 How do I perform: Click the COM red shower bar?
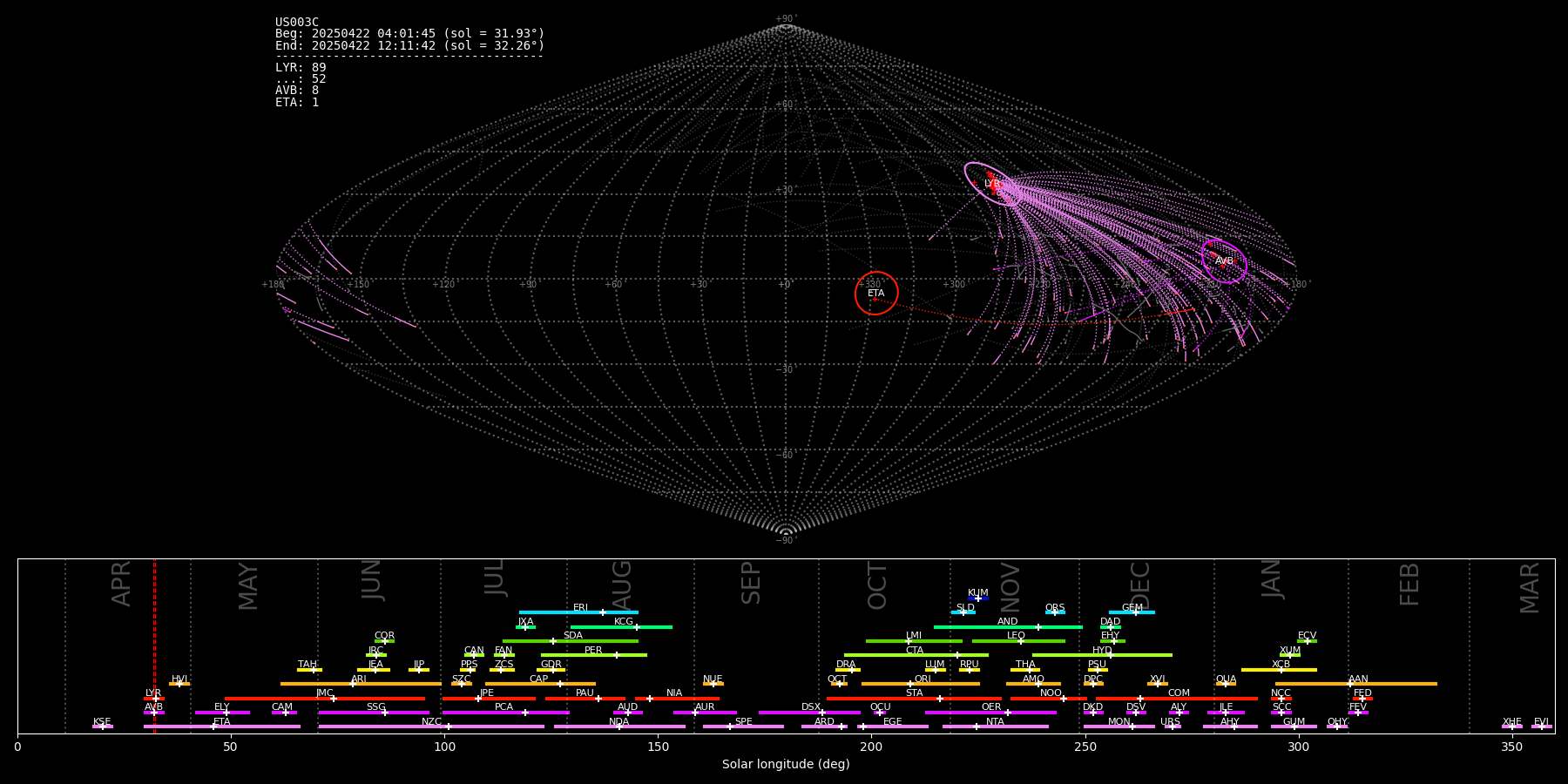pyautogui.click(x=1177, y=699)
